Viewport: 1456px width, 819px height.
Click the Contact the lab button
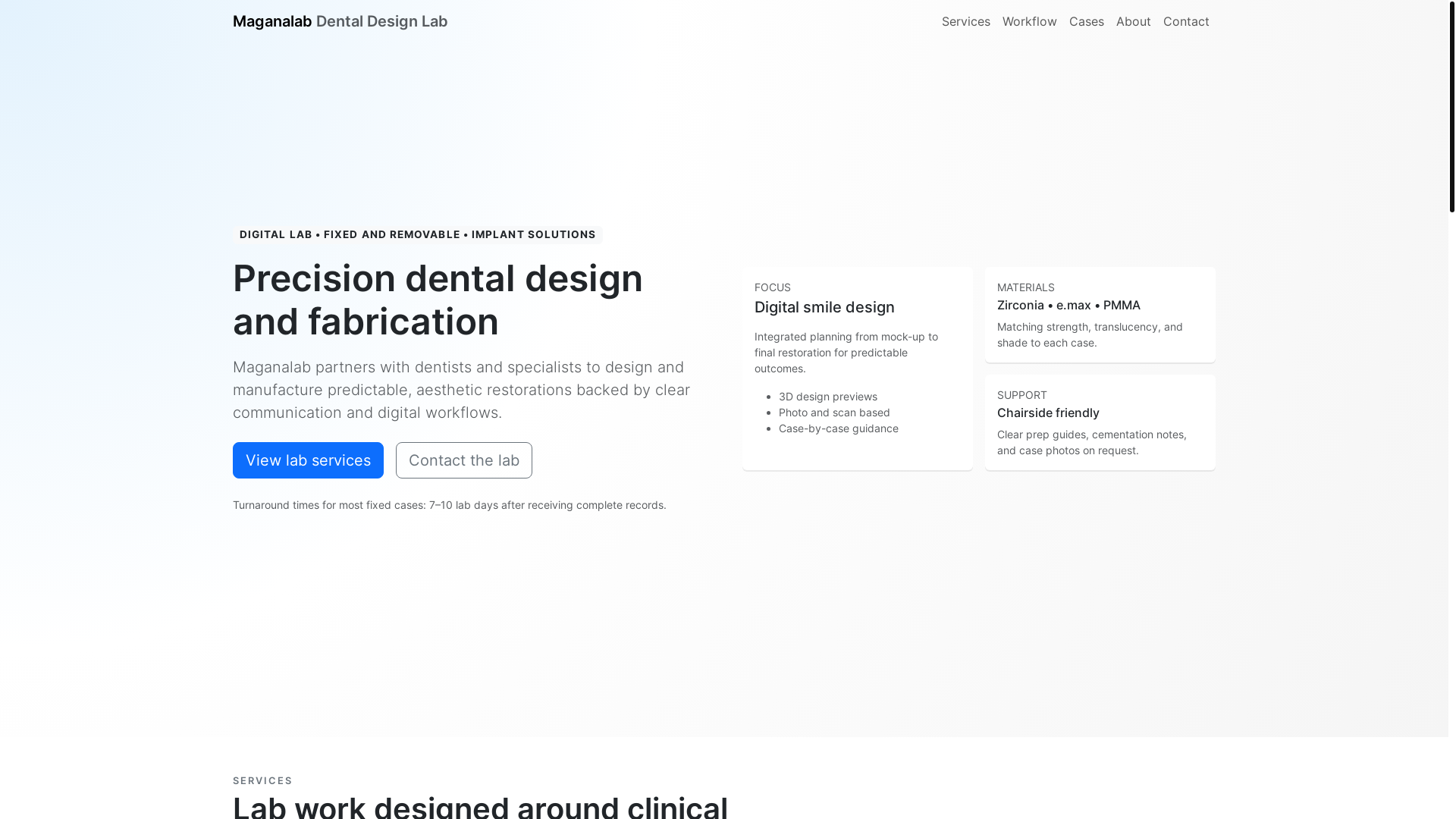pos(464,460)
